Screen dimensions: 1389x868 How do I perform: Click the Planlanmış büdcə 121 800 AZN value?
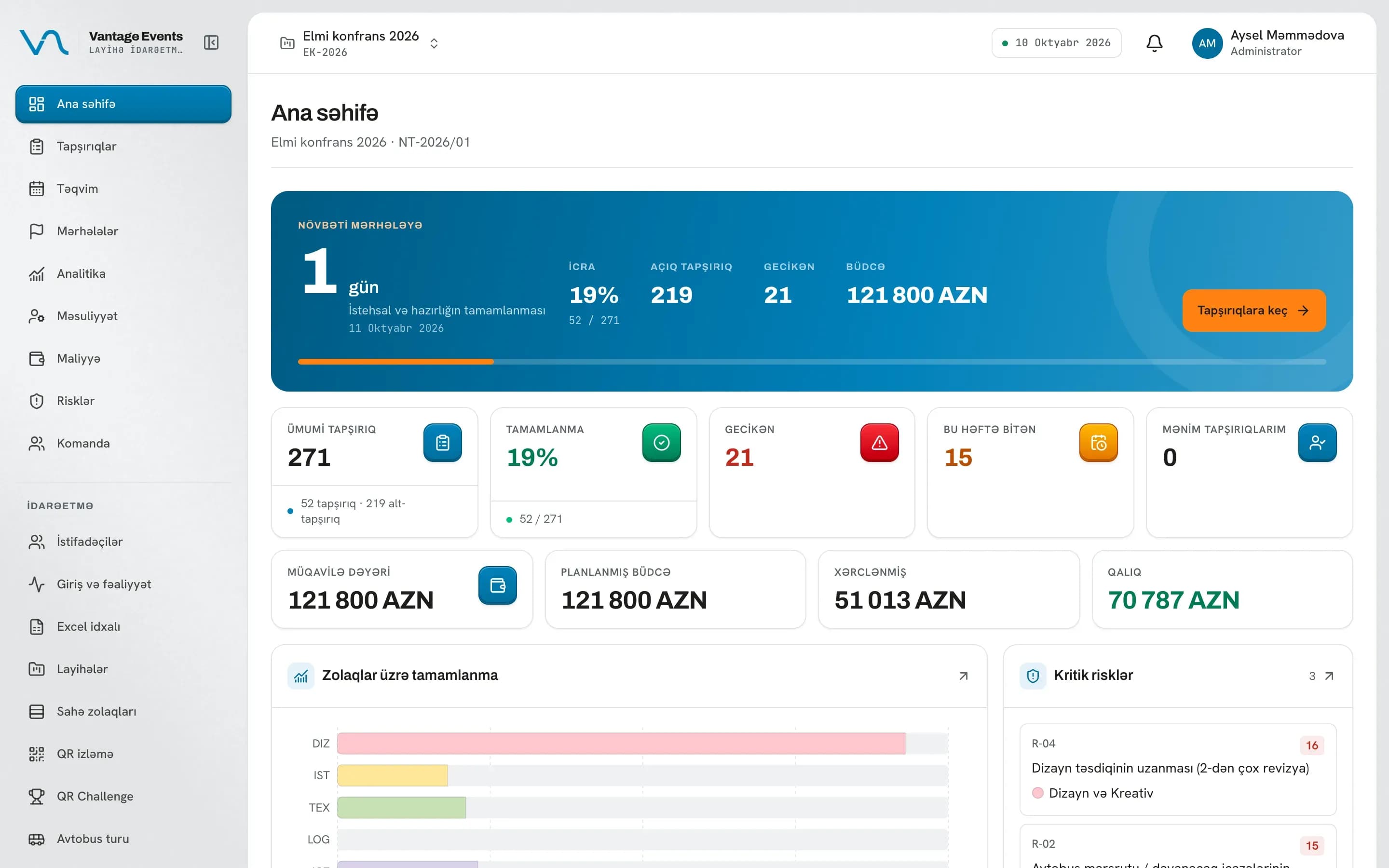point(634,600)
